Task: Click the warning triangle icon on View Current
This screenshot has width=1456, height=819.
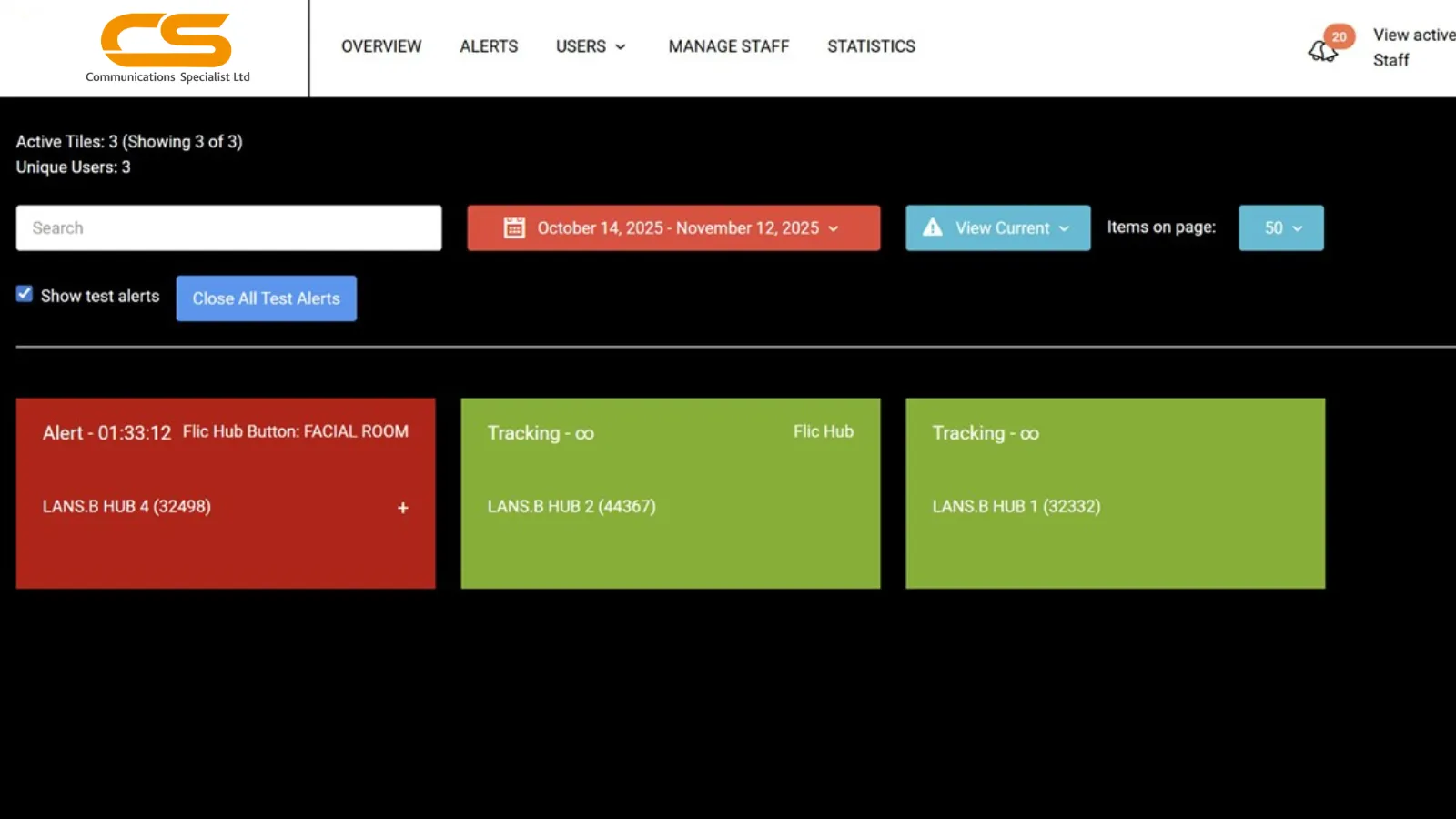Action: (x=933, y=228)
